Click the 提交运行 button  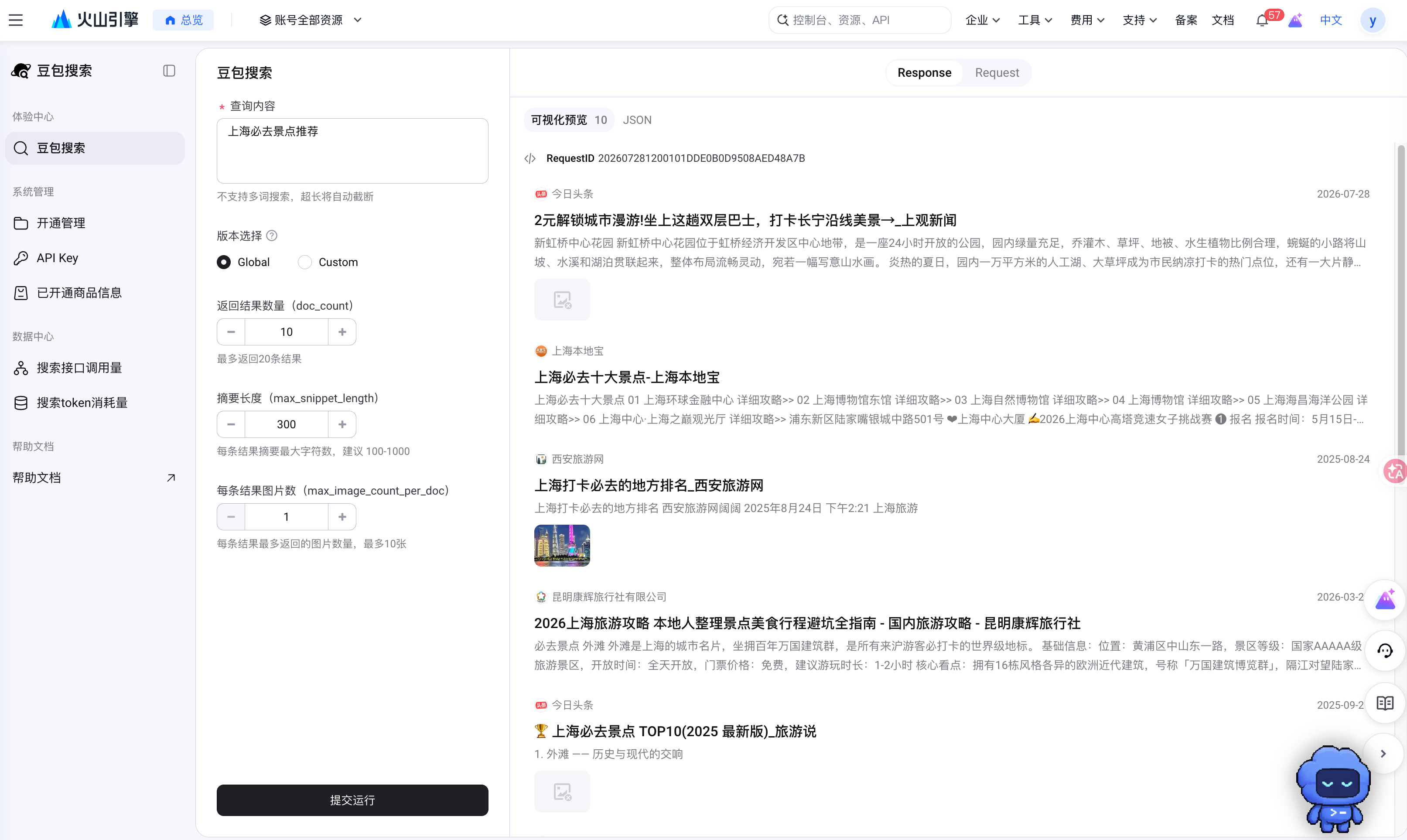click(x=352, y=800)
